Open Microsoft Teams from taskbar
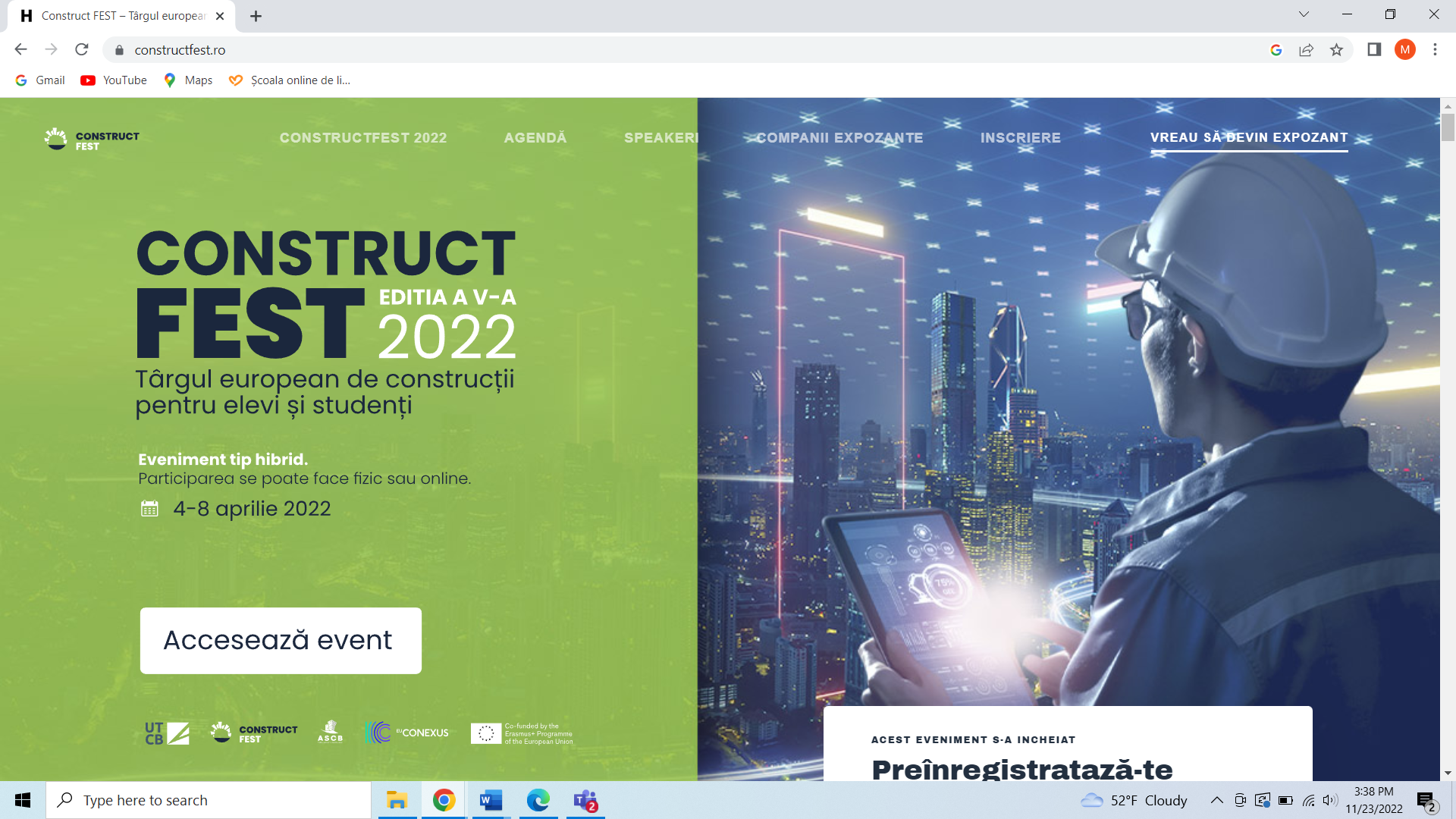 click(x=585, y=800)
